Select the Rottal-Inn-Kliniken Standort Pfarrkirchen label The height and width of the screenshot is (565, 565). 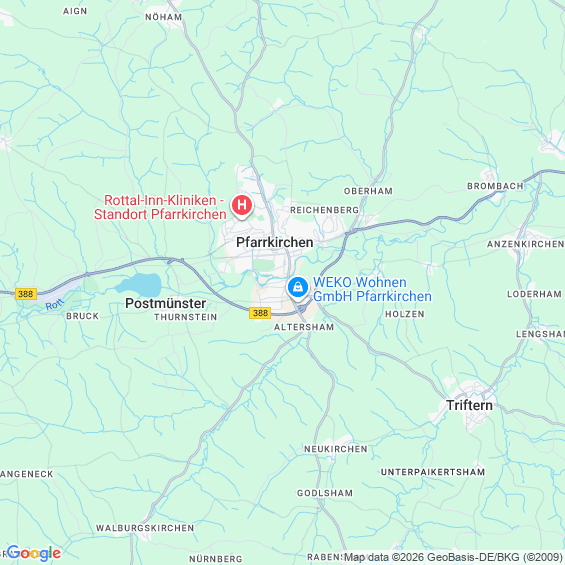coord(160,207)
